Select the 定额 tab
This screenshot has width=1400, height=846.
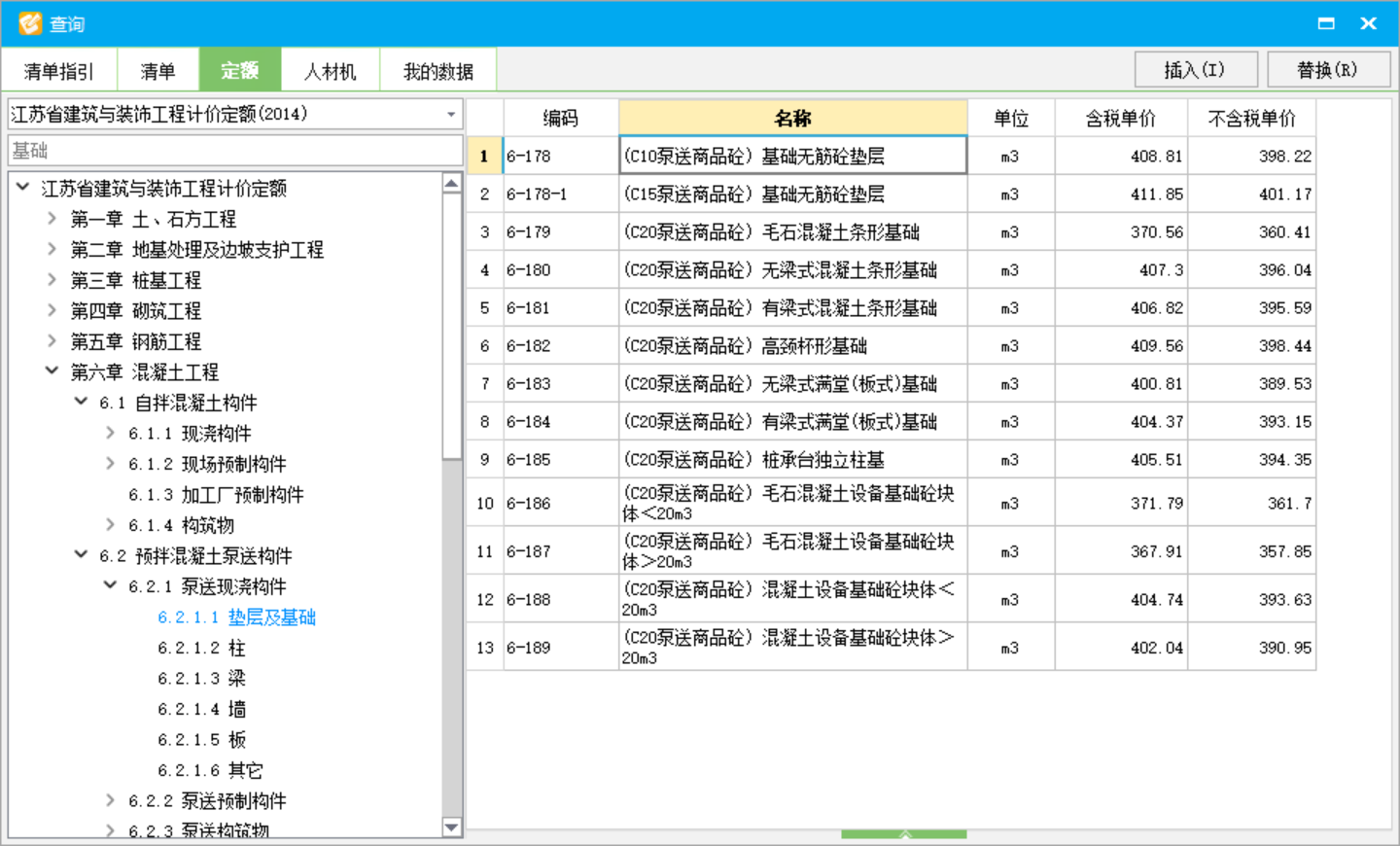click(240, 70)
